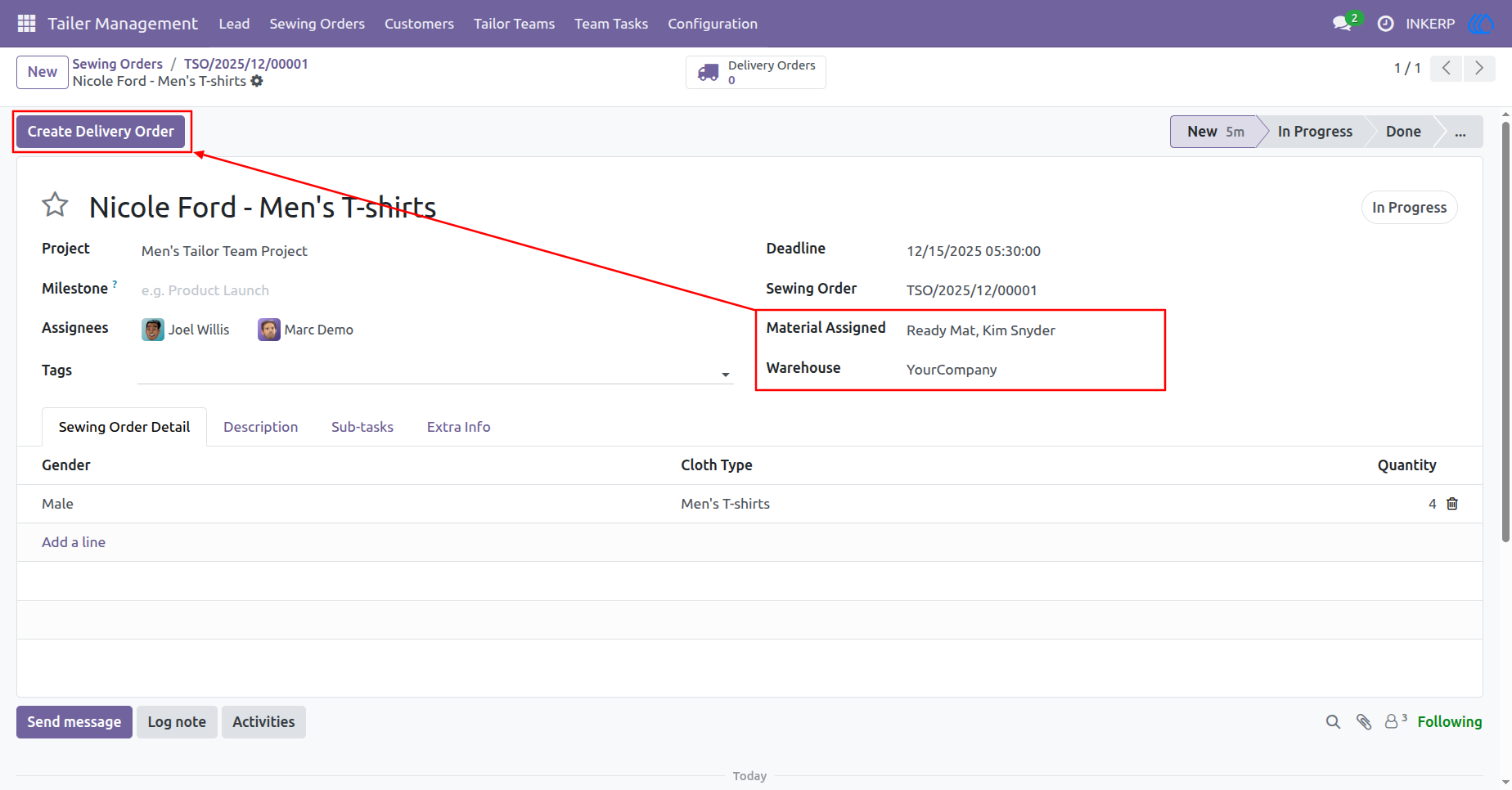Mark task as favorite with star
Viewport: 1512px width, 790px height.
pos(55,204)
